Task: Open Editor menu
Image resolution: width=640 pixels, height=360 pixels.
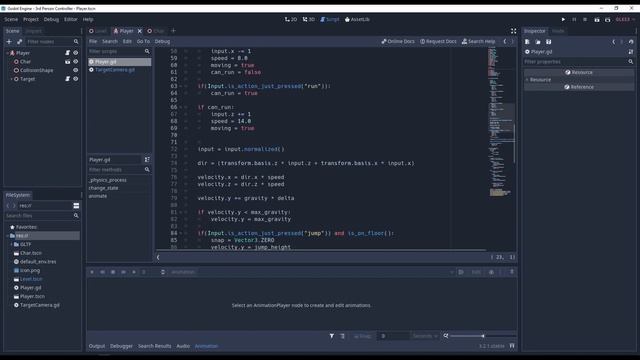Action: pyautogui.click(x=71, y=19)
